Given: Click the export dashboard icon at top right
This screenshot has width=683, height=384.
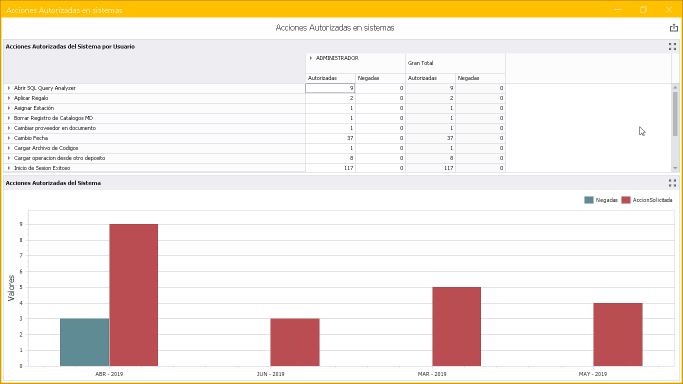Looking at the screenshot, I should point(673,28).
